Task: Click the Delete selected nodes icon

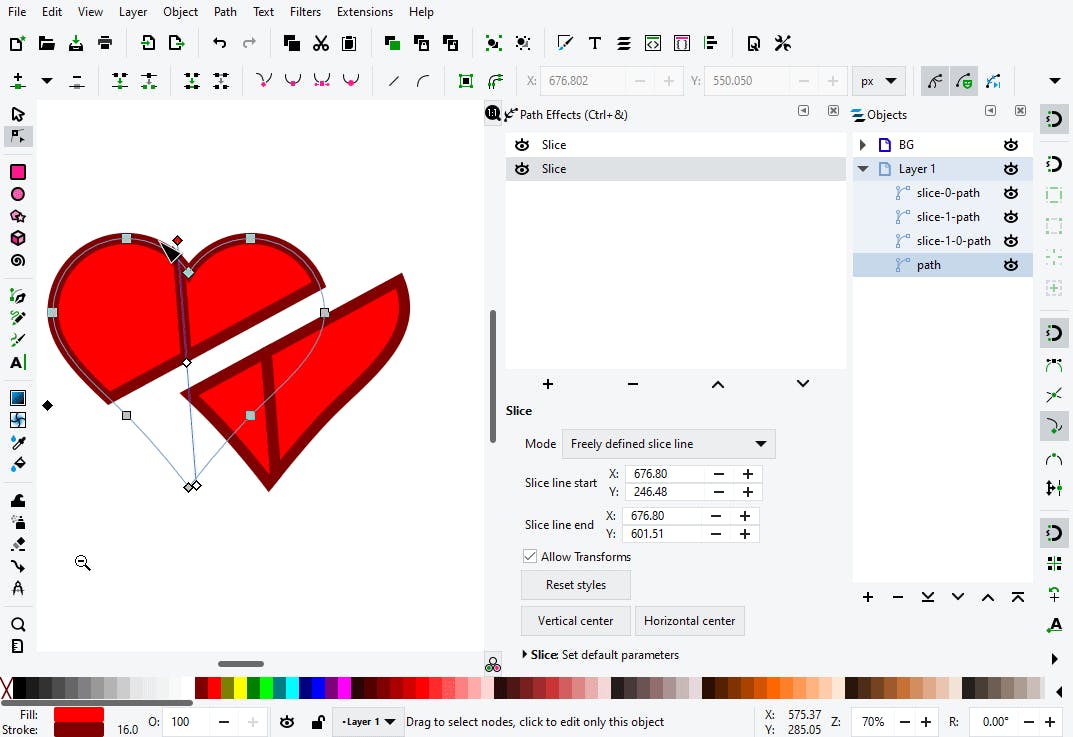Action: pyautogui.click(x=77, y=81)
